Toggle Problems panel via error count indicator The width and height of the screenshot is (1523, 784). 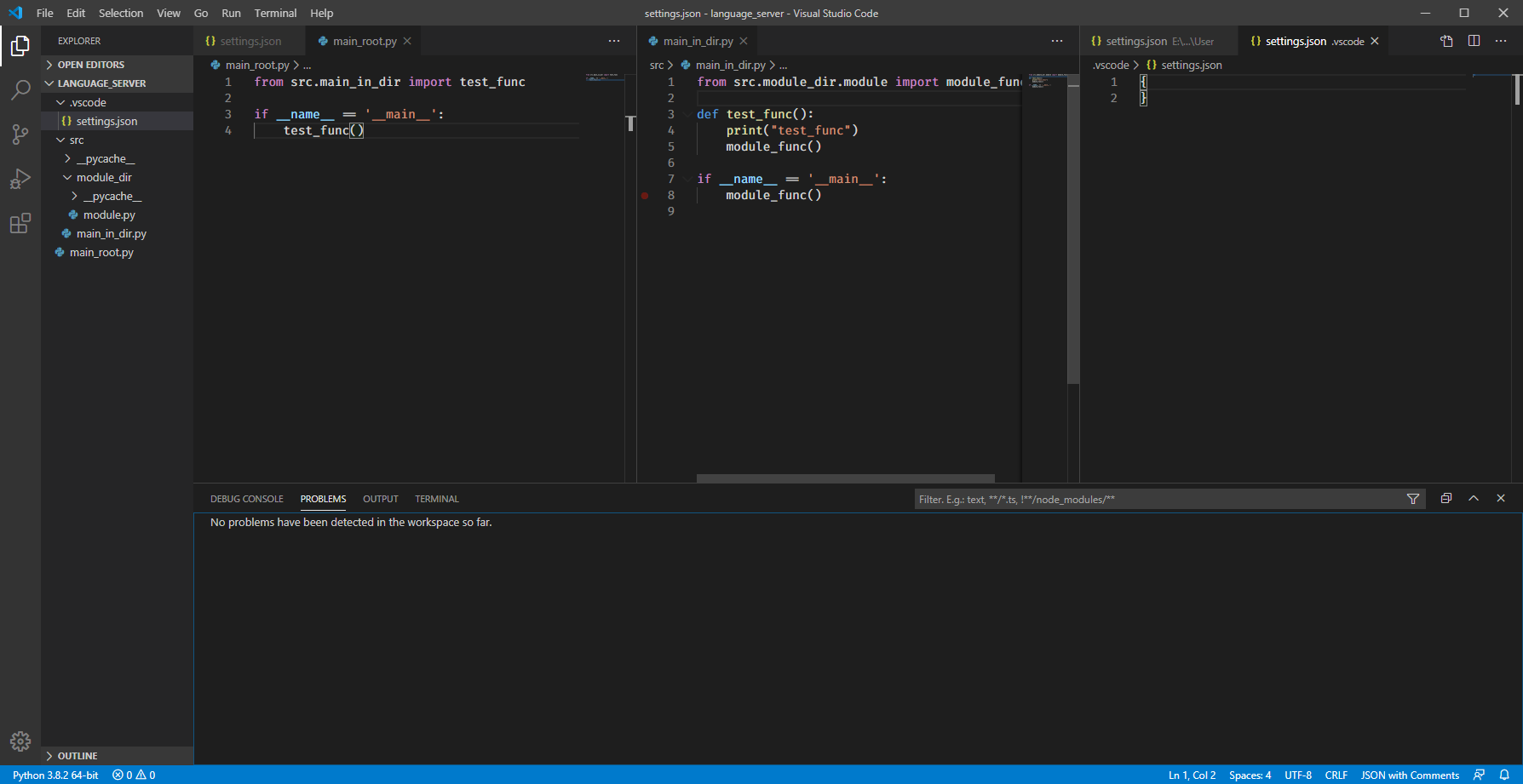click(x=132, y=775)
